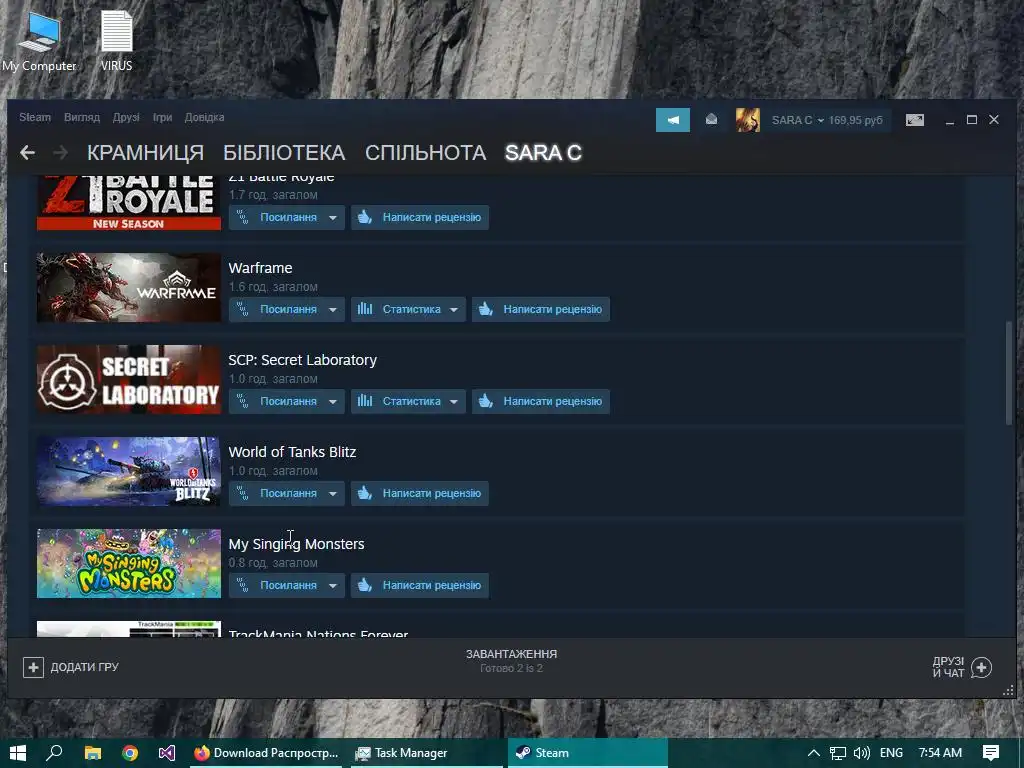Open taskbar search magnifier
Screen dimensions: 1024x768
point(55,753)
